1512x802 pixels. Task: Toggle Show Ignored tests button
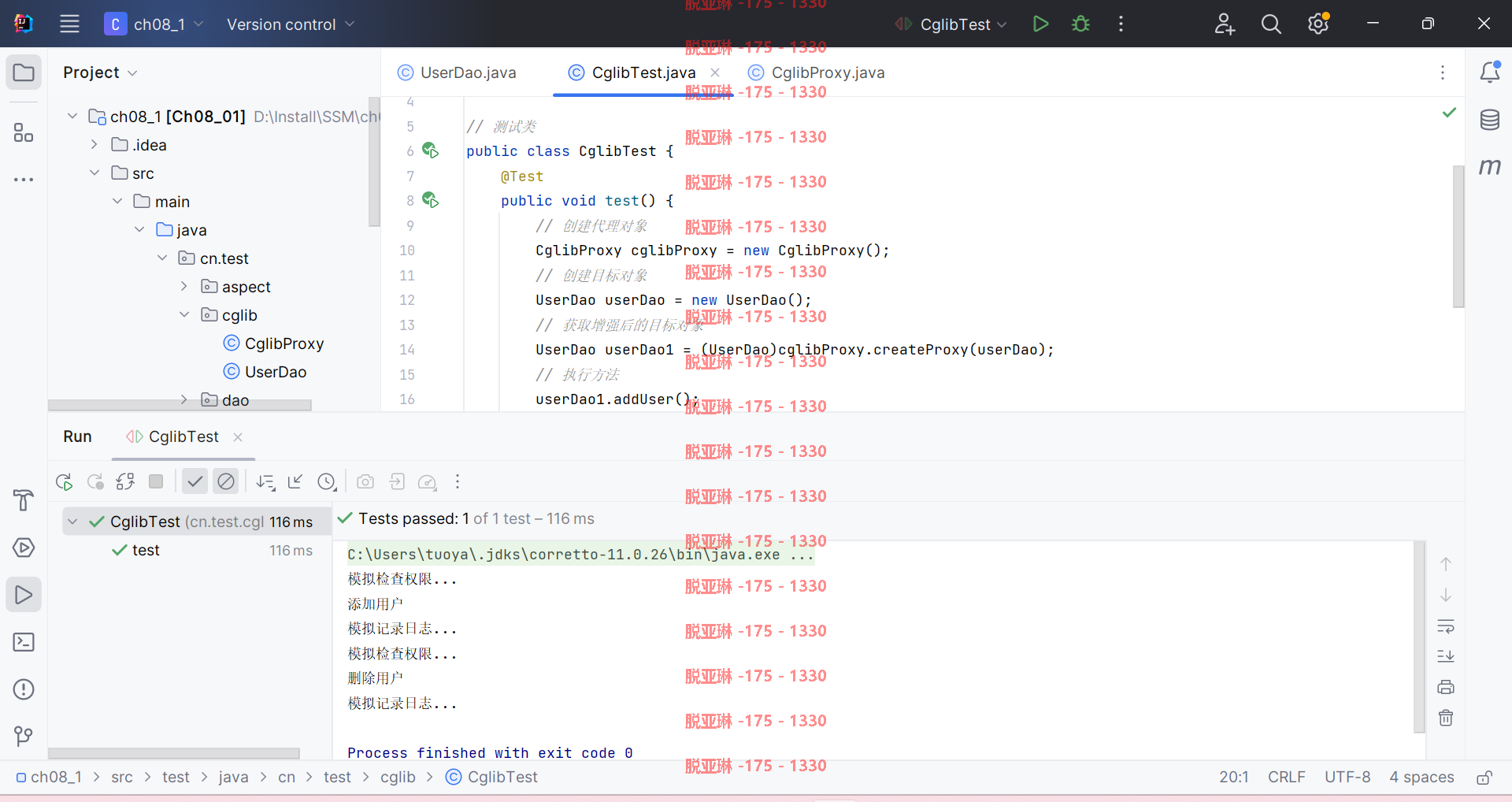tap(226, 481)
